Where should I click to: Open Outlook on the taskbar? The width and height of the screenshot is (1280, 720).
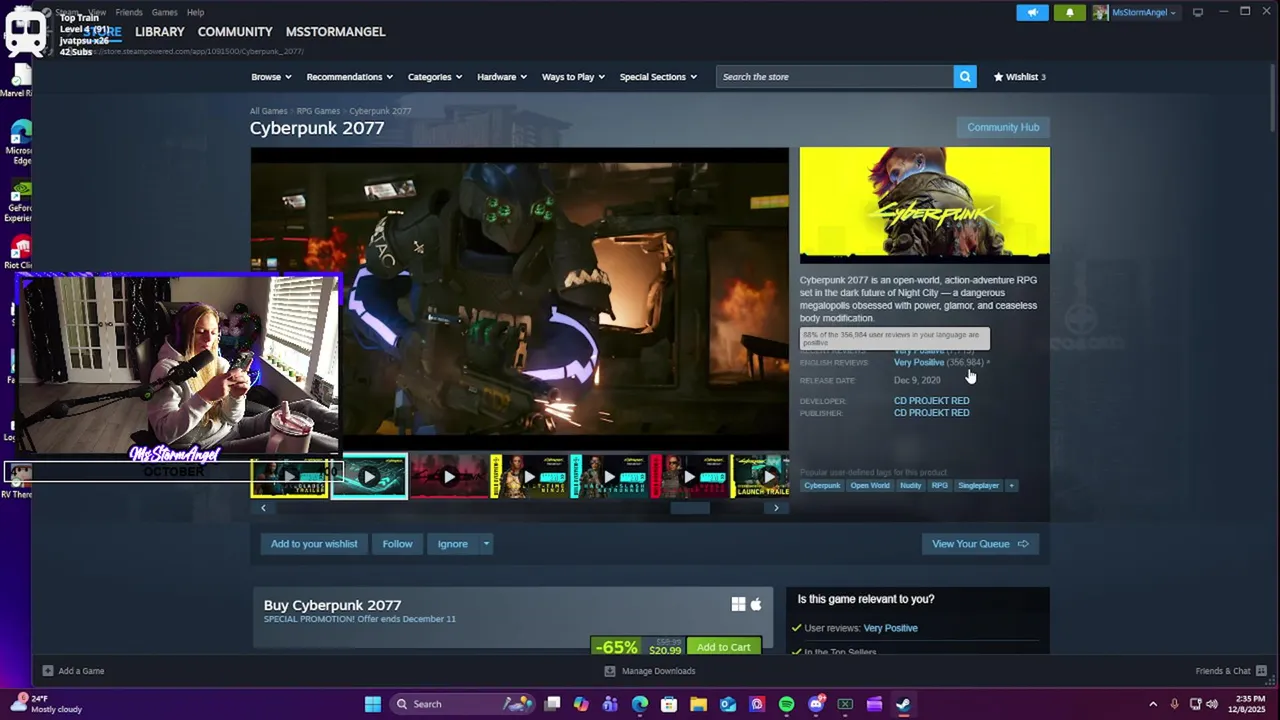coord(728,704)
